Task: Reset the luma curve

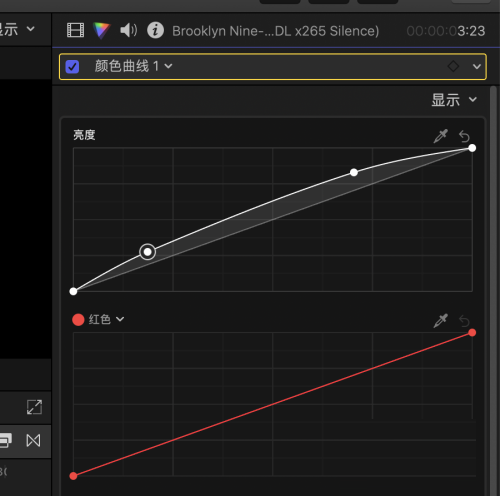Action: click(x=464, y=136)
